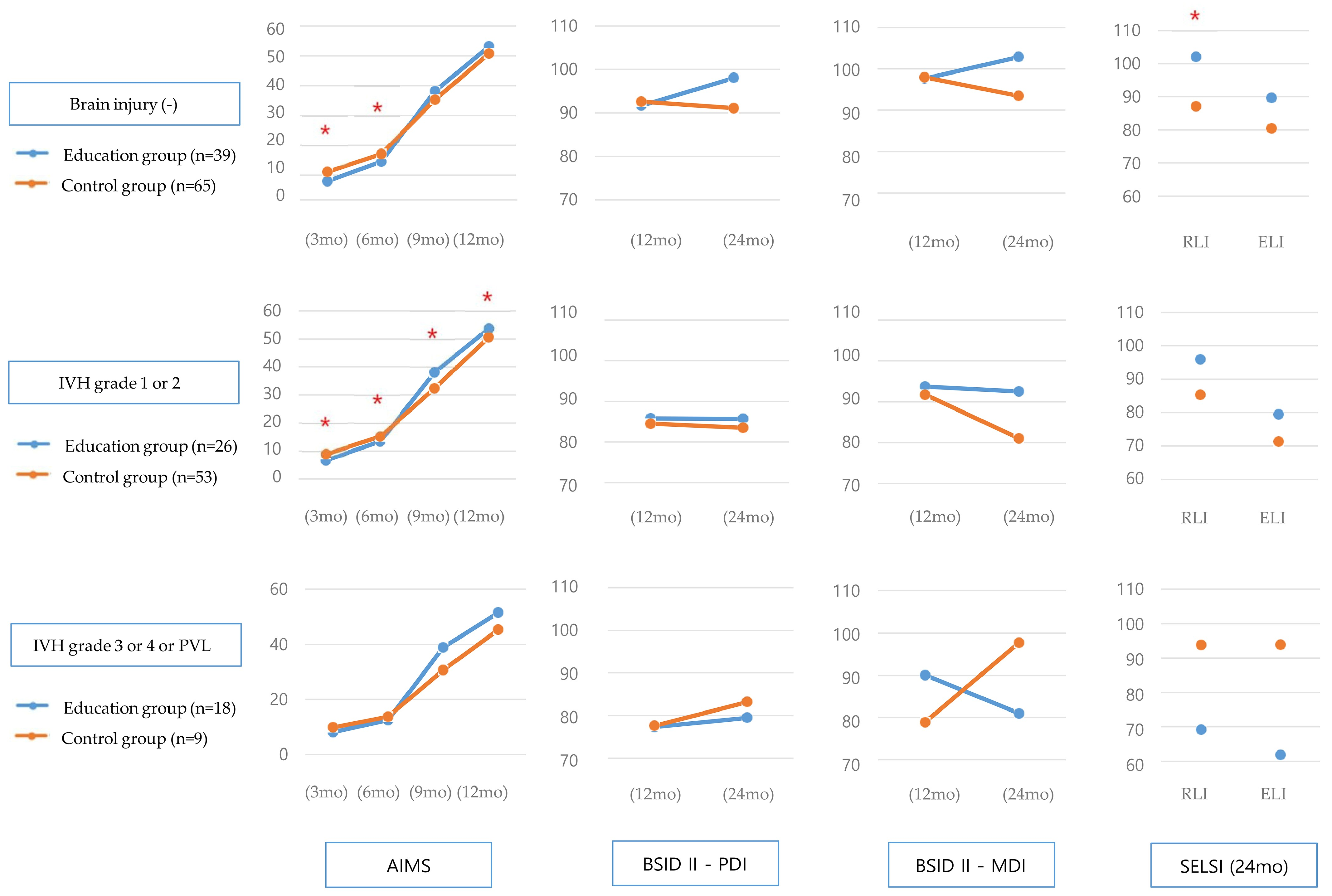Click orange 24mo point in middle MDI chart
Viewport: 1332px width, 896px height.
(1018, 438)
